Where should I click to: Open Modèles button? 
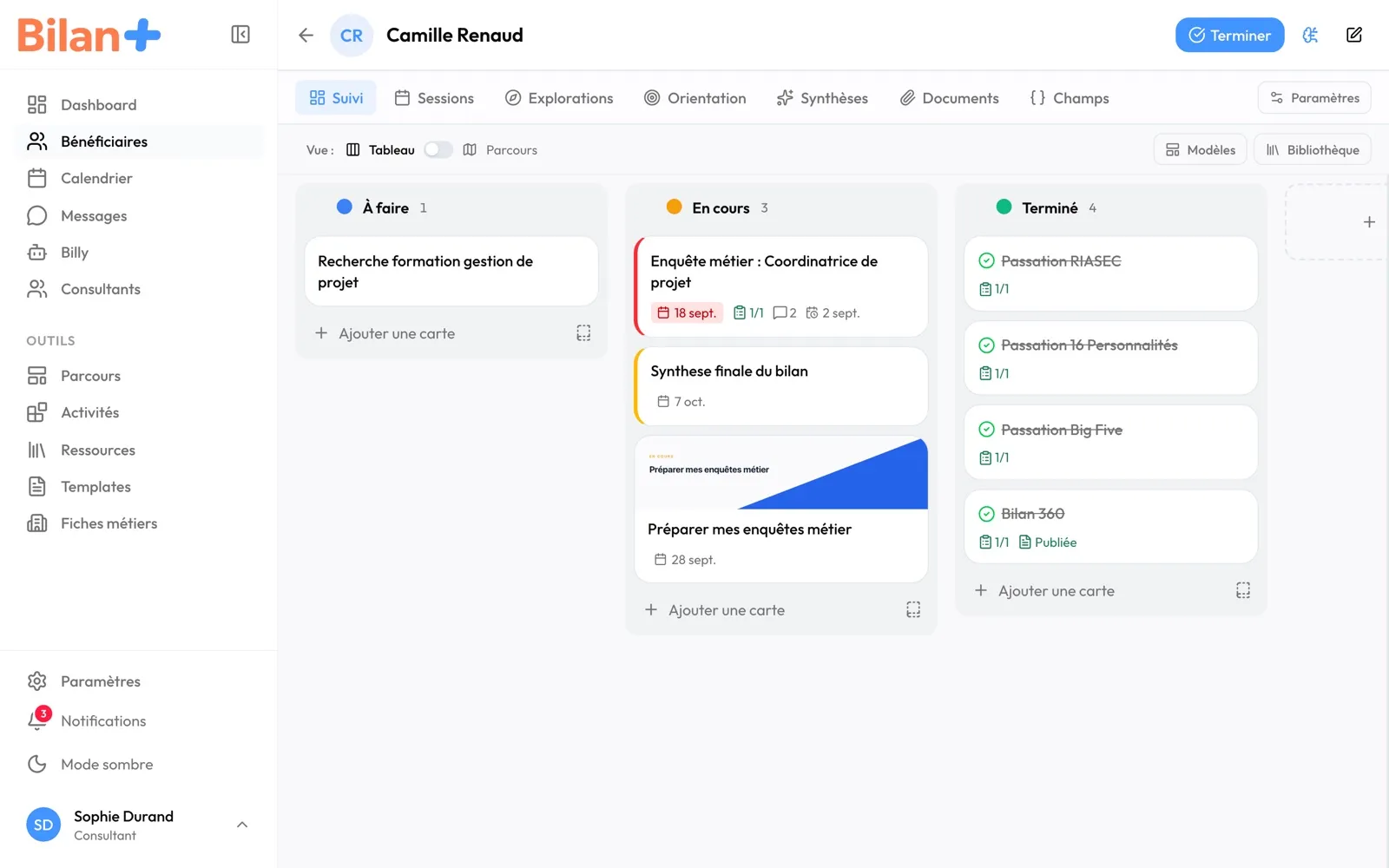tap(1201, 149)
